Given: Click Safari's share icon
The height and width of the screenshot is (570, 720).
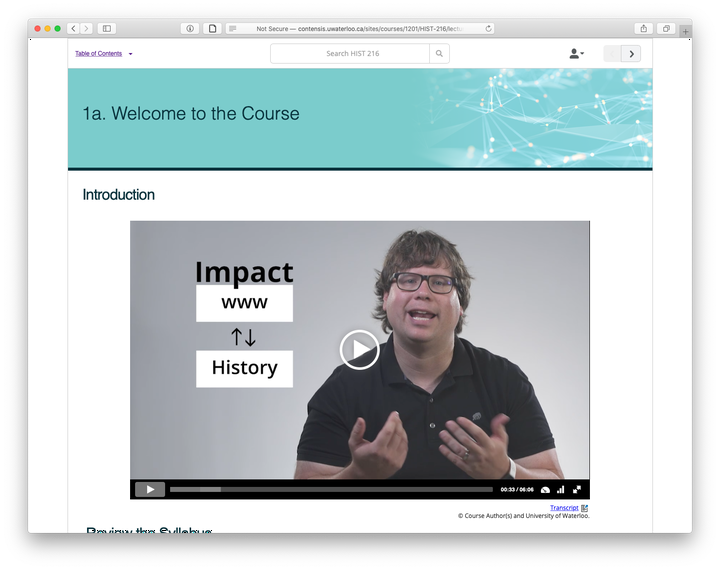Looking at the screenshot, I should click(x=644, y=28).
